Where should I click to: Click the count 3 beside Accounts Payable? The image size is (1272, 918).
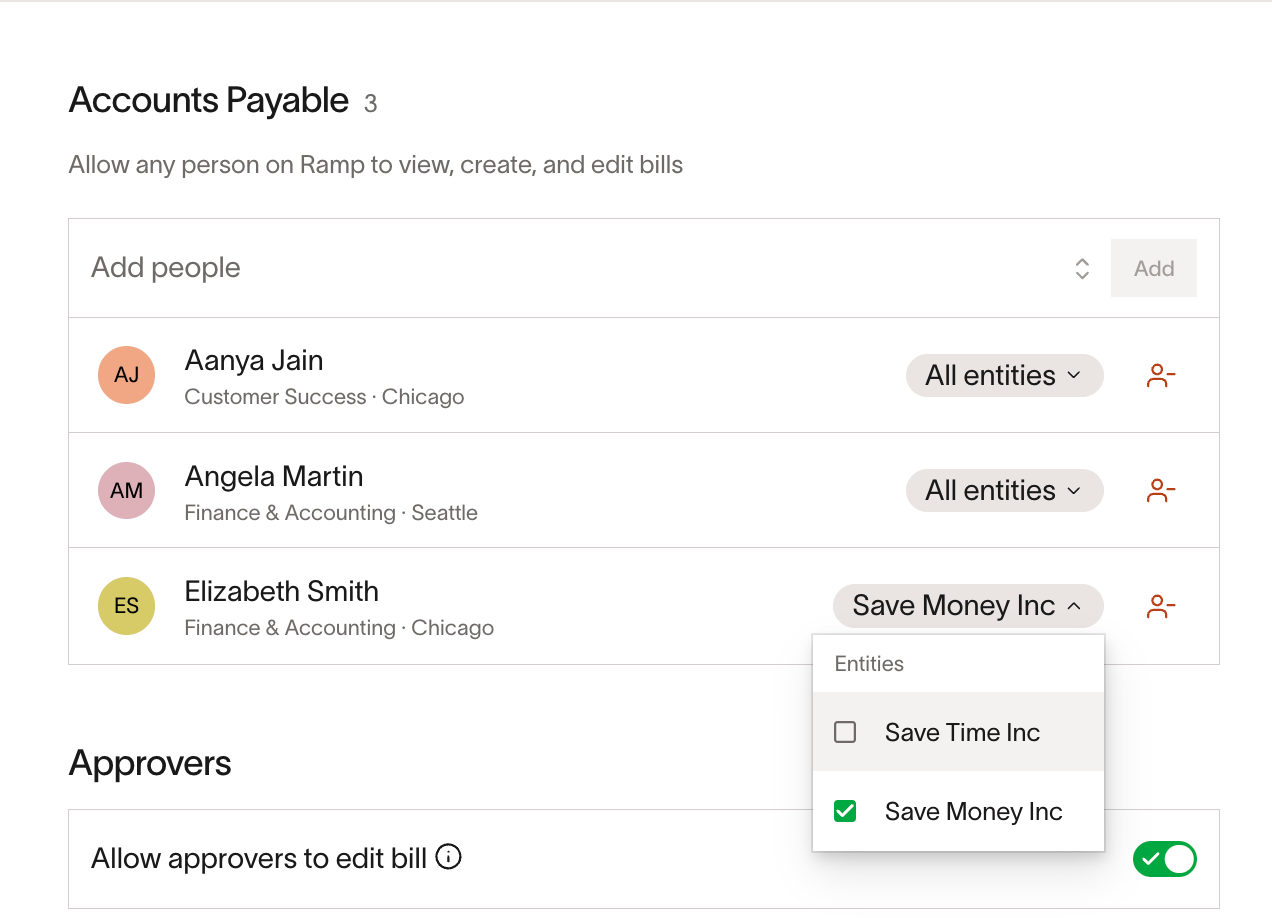click(370, 104)
